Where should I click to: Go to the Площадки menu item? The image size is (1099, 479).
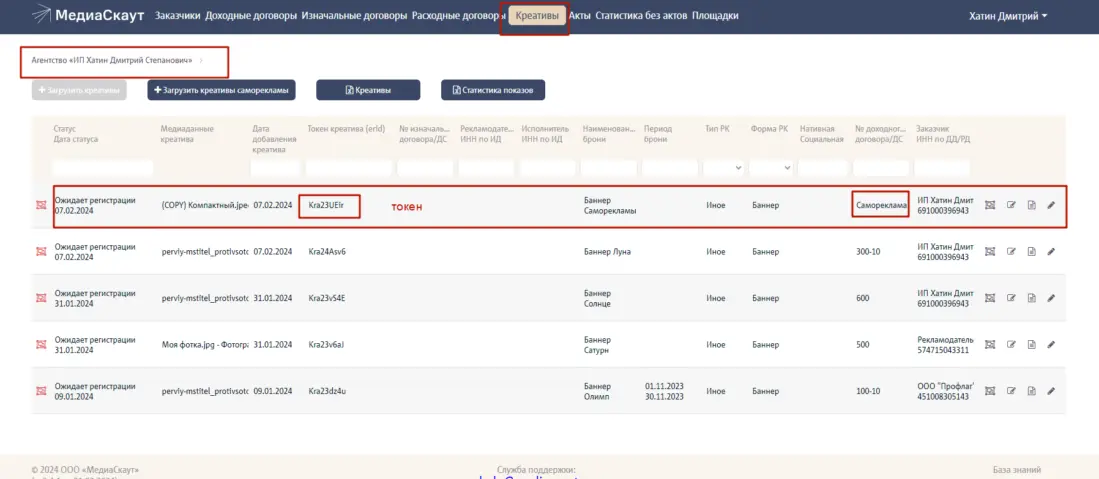pyautogui.click(x=715, y=16)
